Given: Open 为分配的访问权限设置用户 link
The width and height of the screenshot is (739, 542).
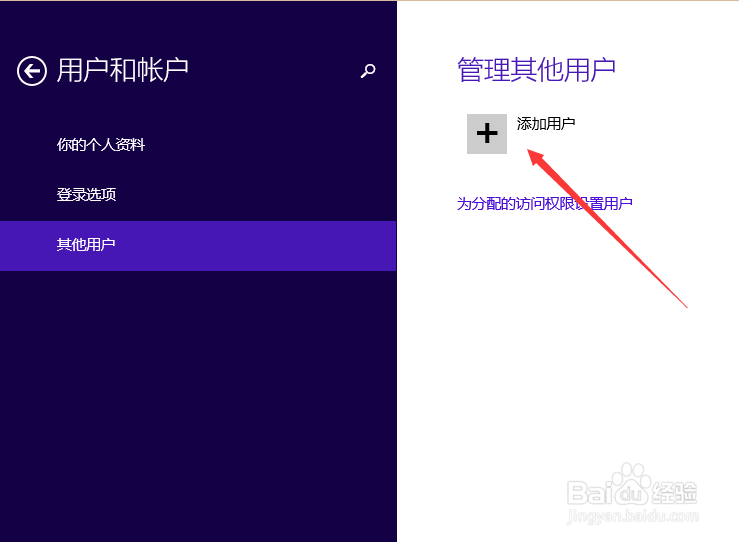Looking at the screenshot, I should (545, 204).
